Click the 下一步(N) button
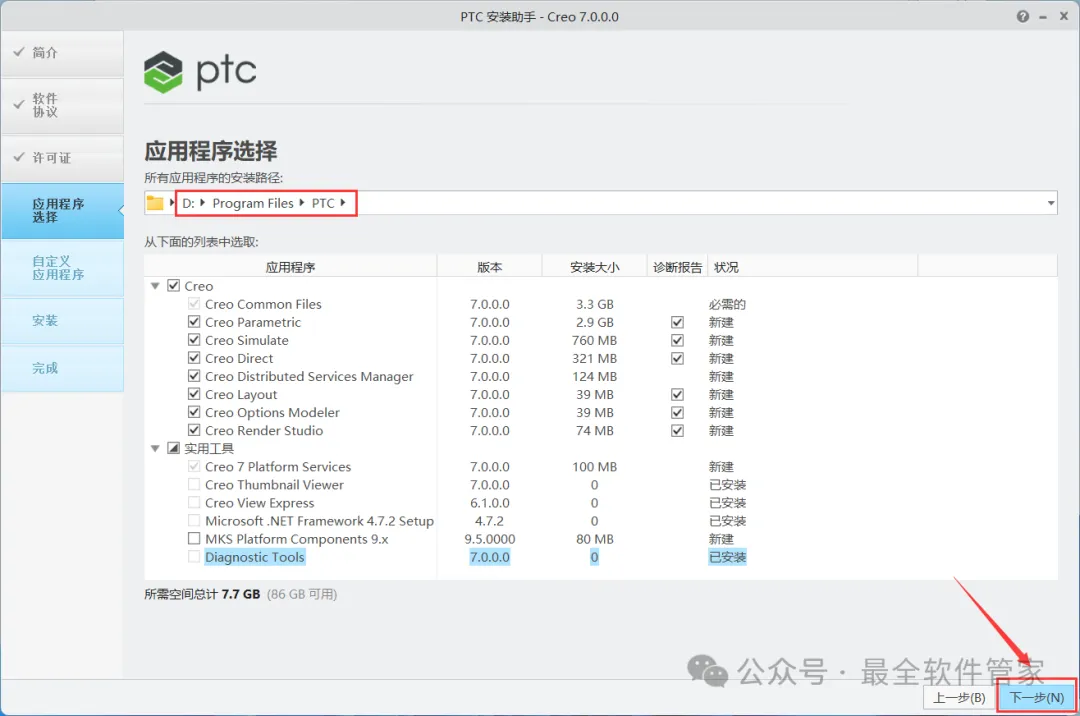This screenshot has width=1080, height=716. point(1036,697)
